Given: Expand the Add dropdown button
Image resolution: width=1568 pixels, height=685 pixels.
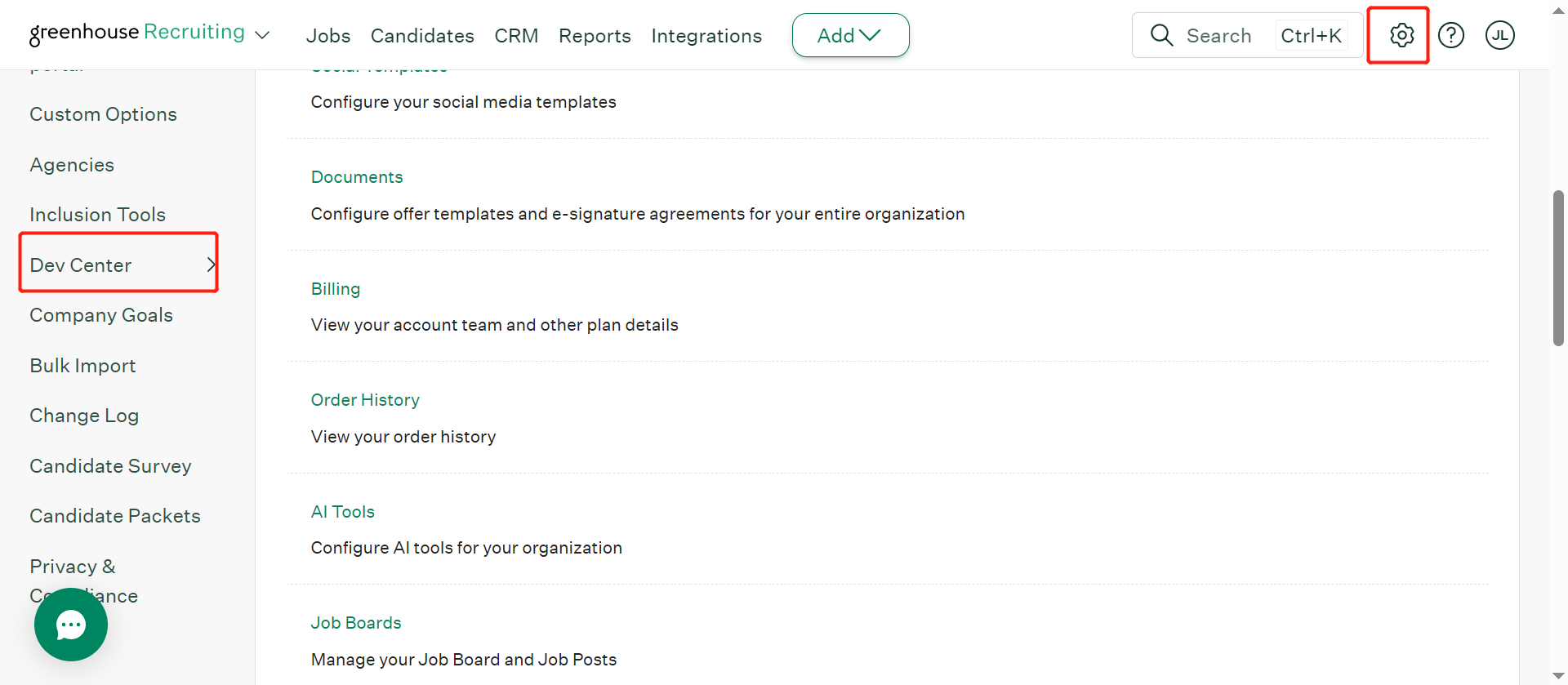Looking at the screenshot, I should click(850, 35).
